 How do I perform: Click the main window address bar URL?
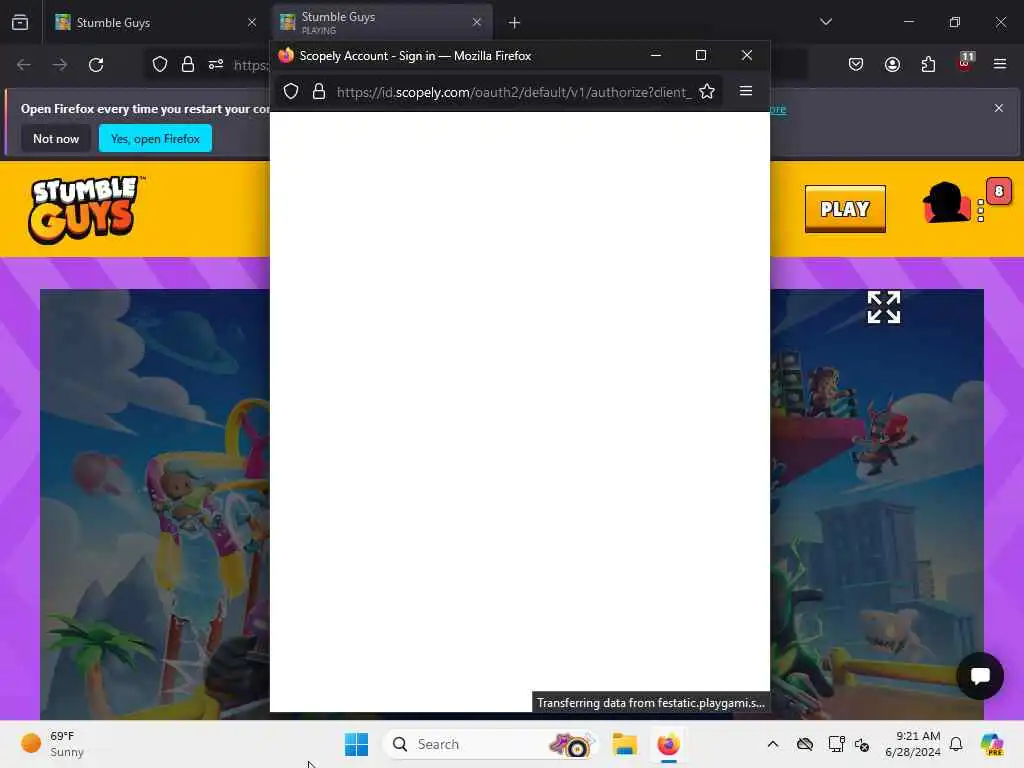(251, 65)
